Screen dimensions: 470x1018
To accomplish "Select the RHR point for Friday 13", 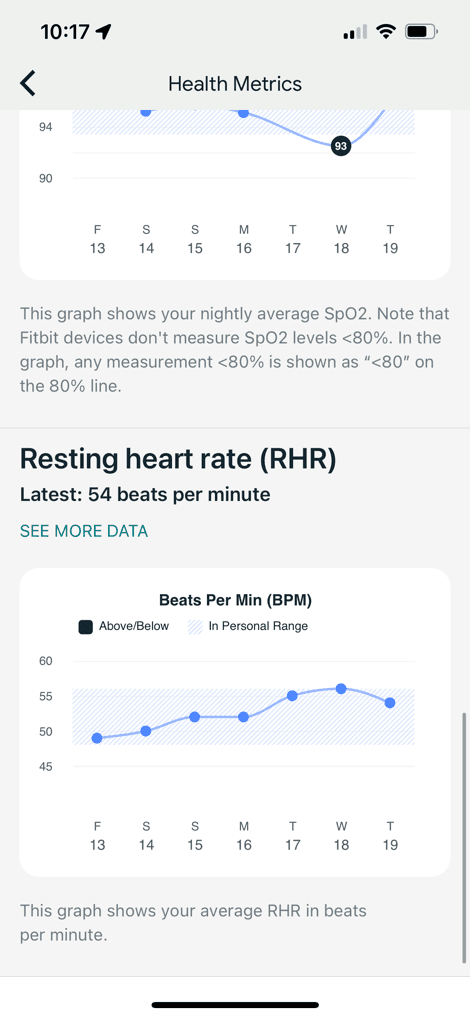I will coord(97,738).
